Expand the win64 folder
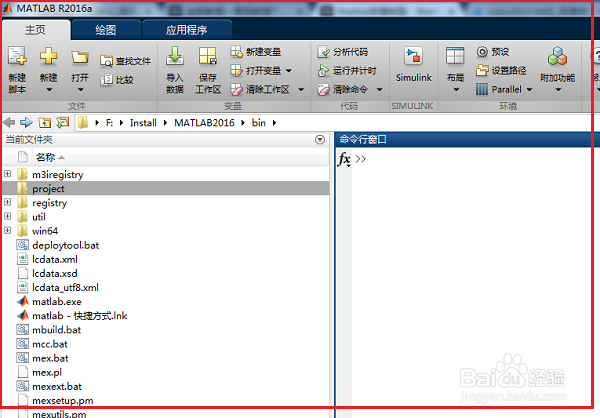Screen dimensions: 600x418 8,230
